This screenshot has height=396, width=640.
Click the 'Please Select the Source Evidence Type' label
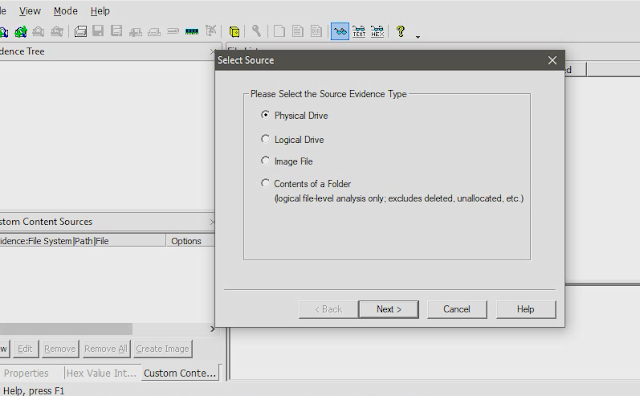point(328,94)
